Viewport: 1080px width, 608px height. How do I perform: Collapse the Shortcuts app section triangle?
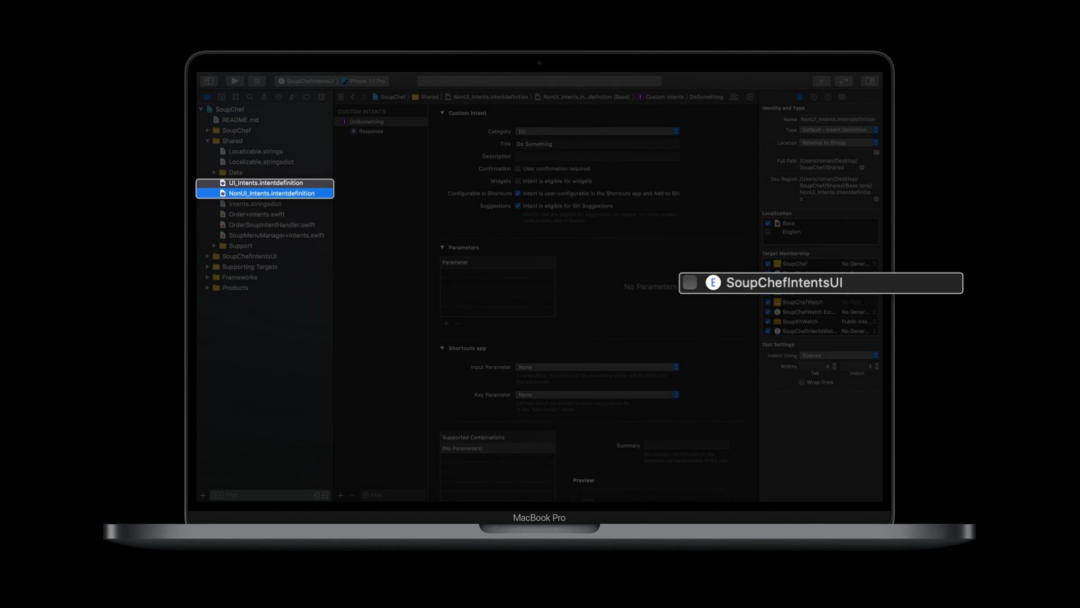point(442,348)
